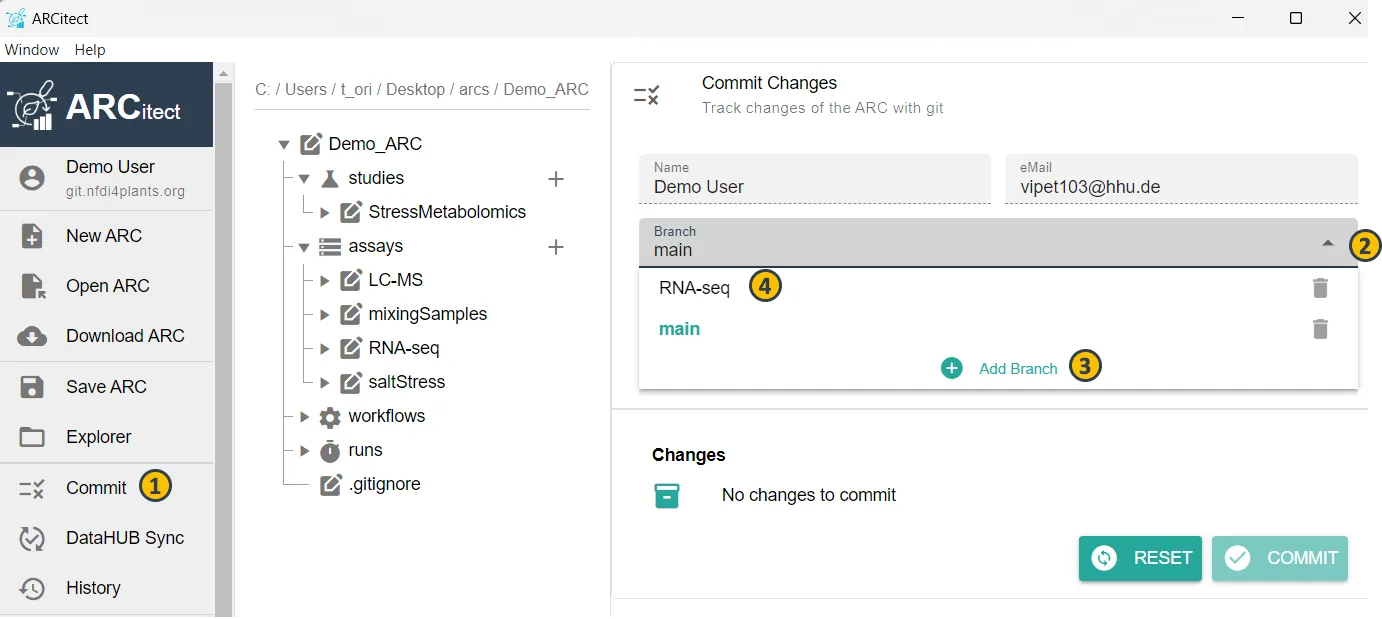
Task: Click the plus icon next to studies
Action: click(x=556, y=179)
